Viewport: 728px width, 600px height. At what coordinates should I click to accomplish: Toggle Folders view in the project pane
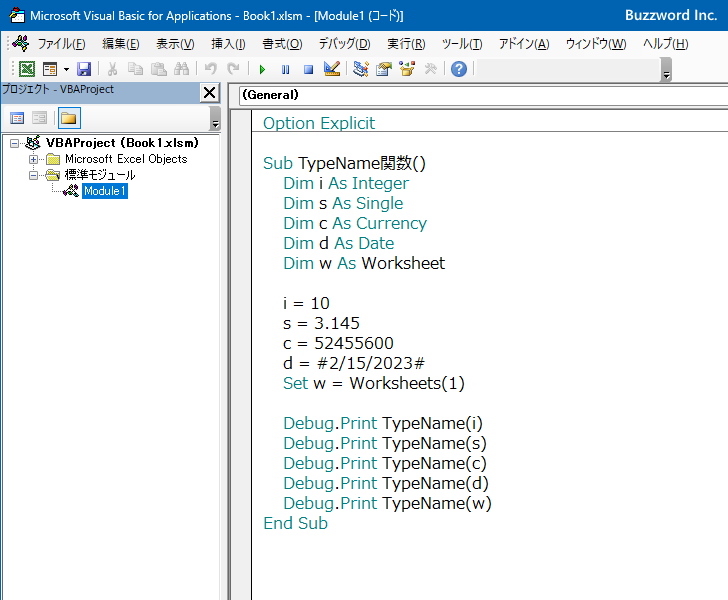pyautogui.click(x=69, y=118)
